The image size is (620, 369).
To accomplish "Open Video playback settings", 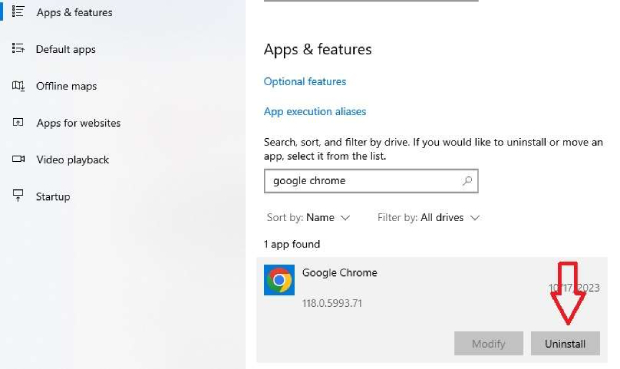I will click(x=72, y=160).
